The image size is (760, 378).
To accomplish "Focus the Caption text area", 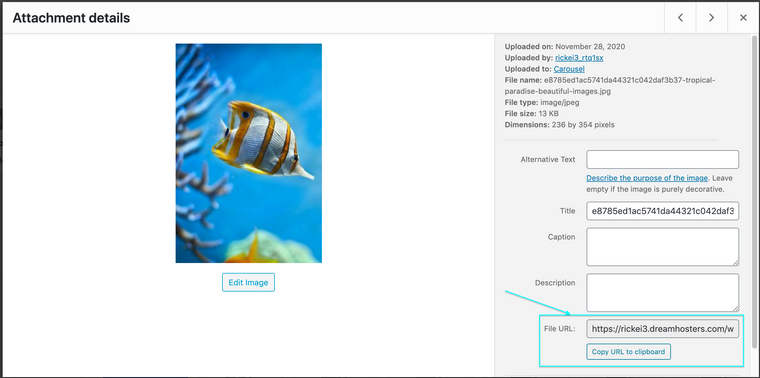I will coord(663,247).
